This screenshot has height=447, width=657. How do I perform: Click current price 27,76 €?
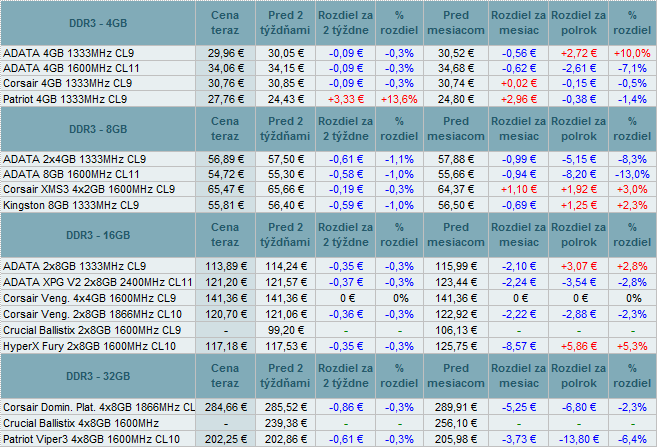[x=225, y=99]
